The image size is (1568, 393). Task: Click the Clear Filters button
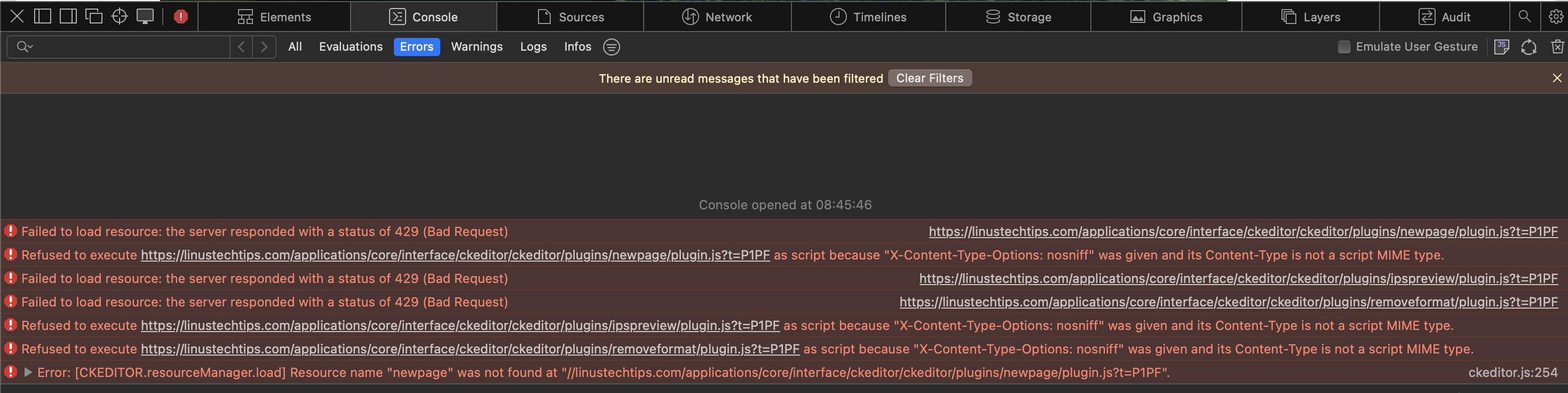click(930, 78)
